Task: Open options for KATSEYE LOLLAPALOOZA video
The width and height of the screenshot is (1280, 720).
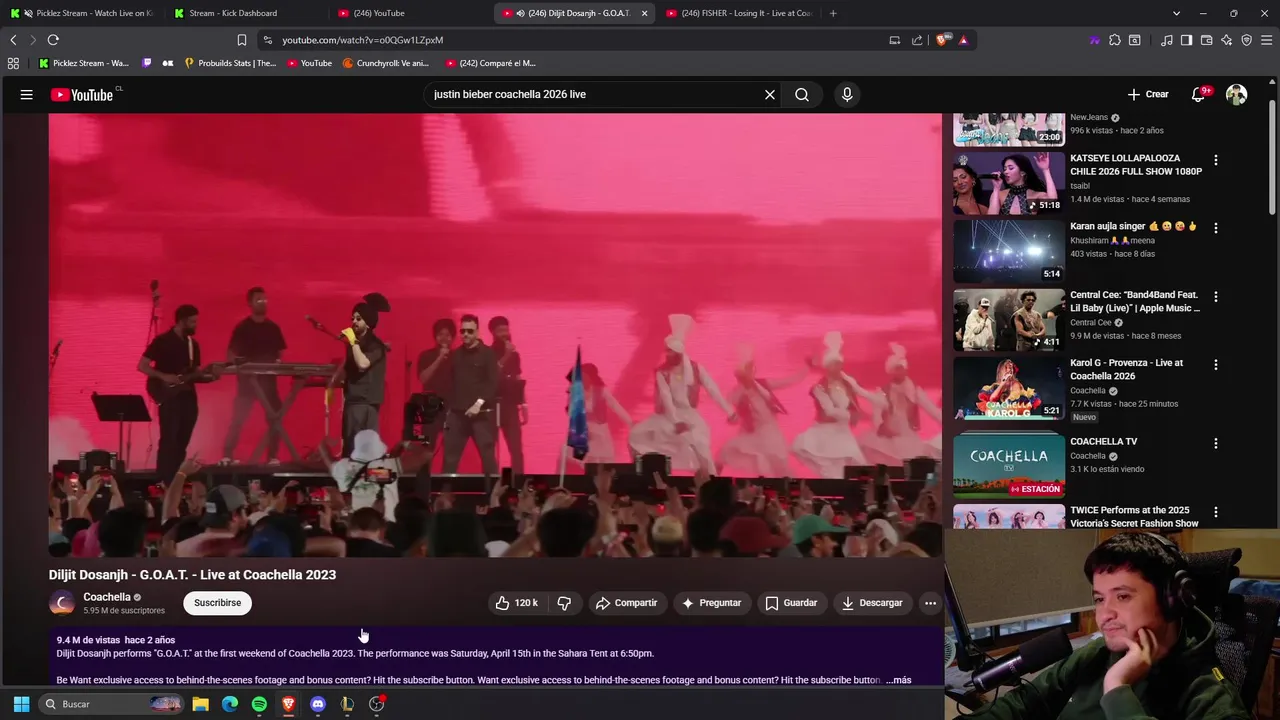Action: coord(1216,160)
